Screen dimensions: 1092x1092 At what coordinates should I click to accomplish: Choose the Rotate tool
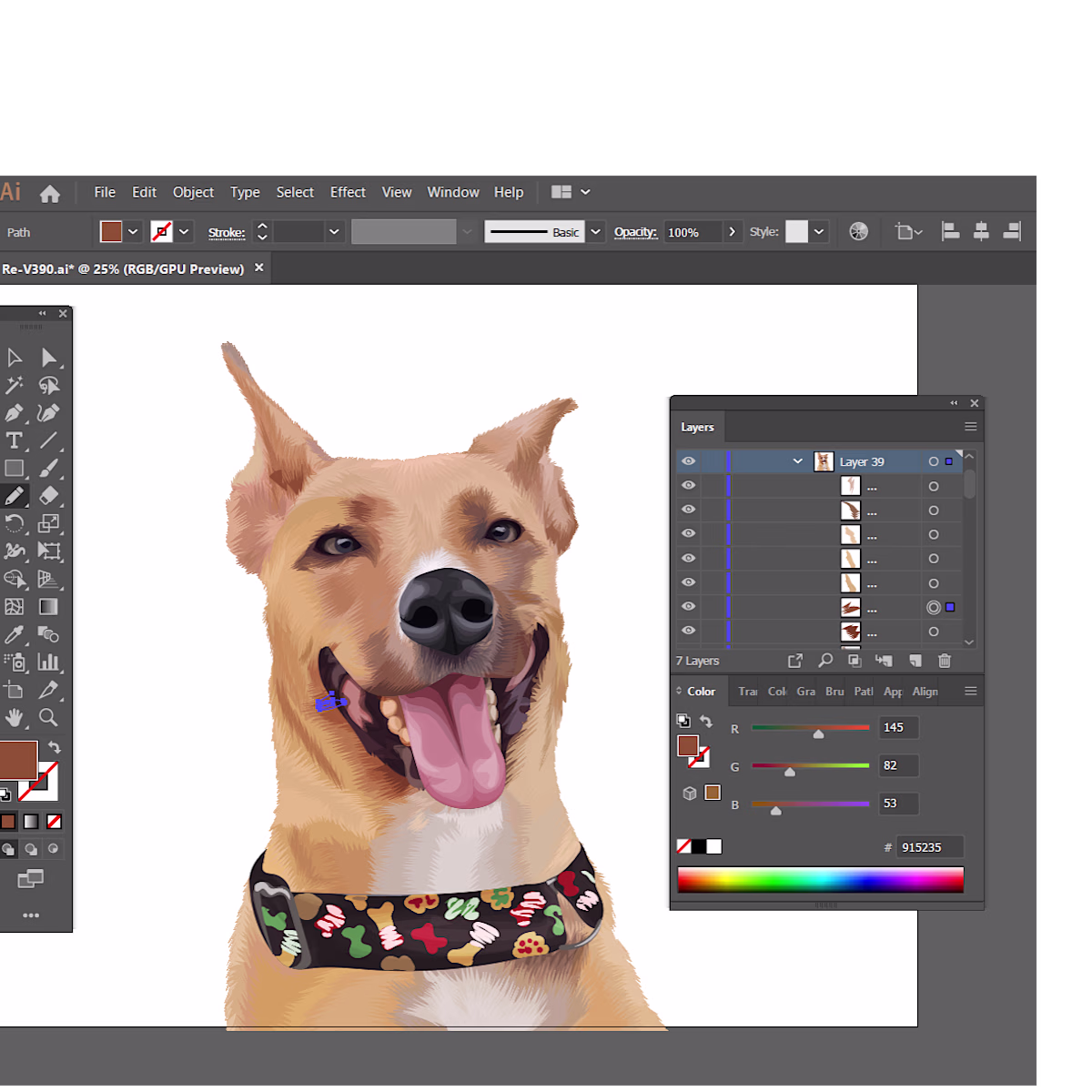[15, 523]
